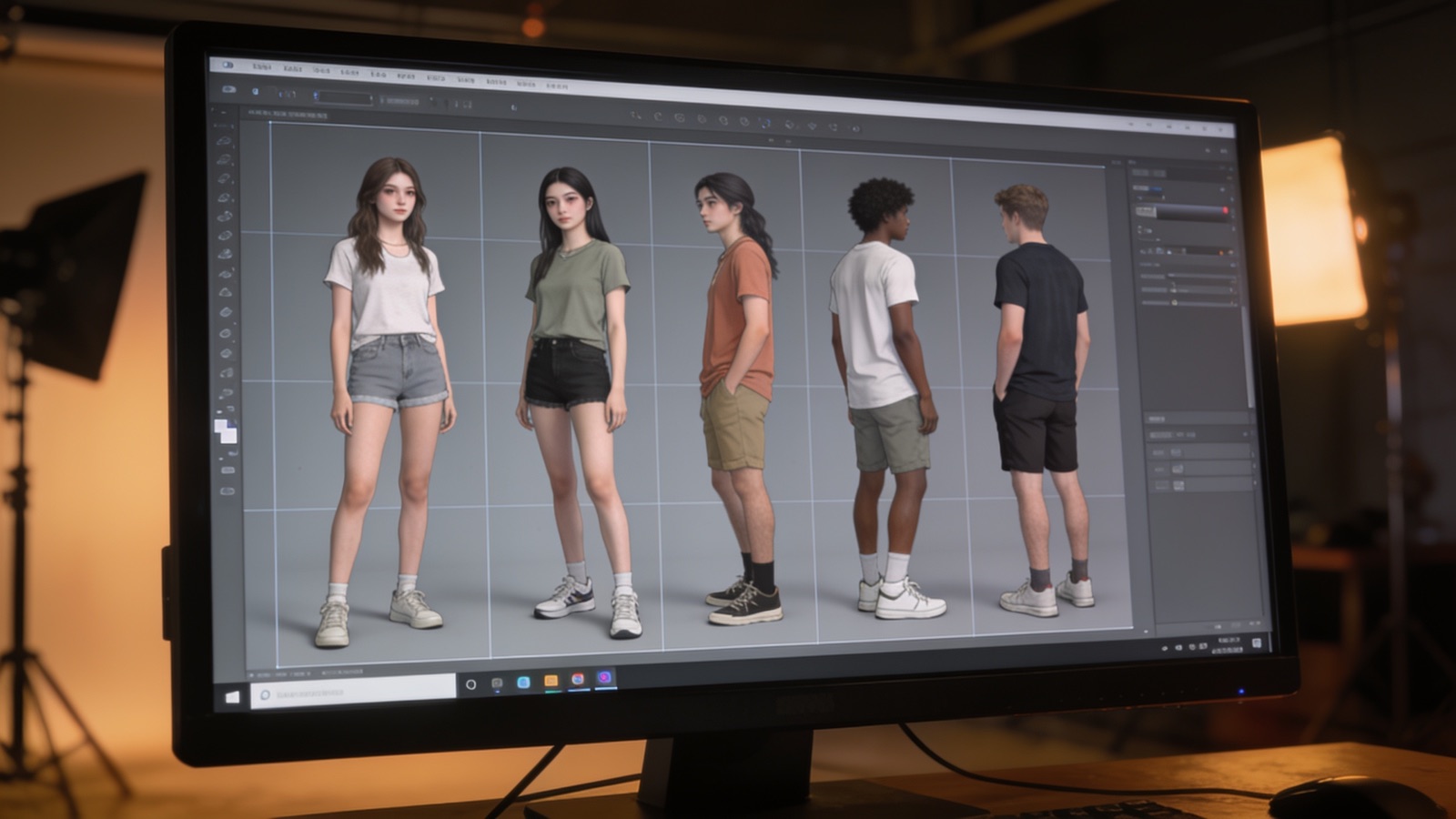Image resolution: width=1456 pixels, height=819 pixels.
Task: Select the open document tab above the canvas
Action: (288, 115)
